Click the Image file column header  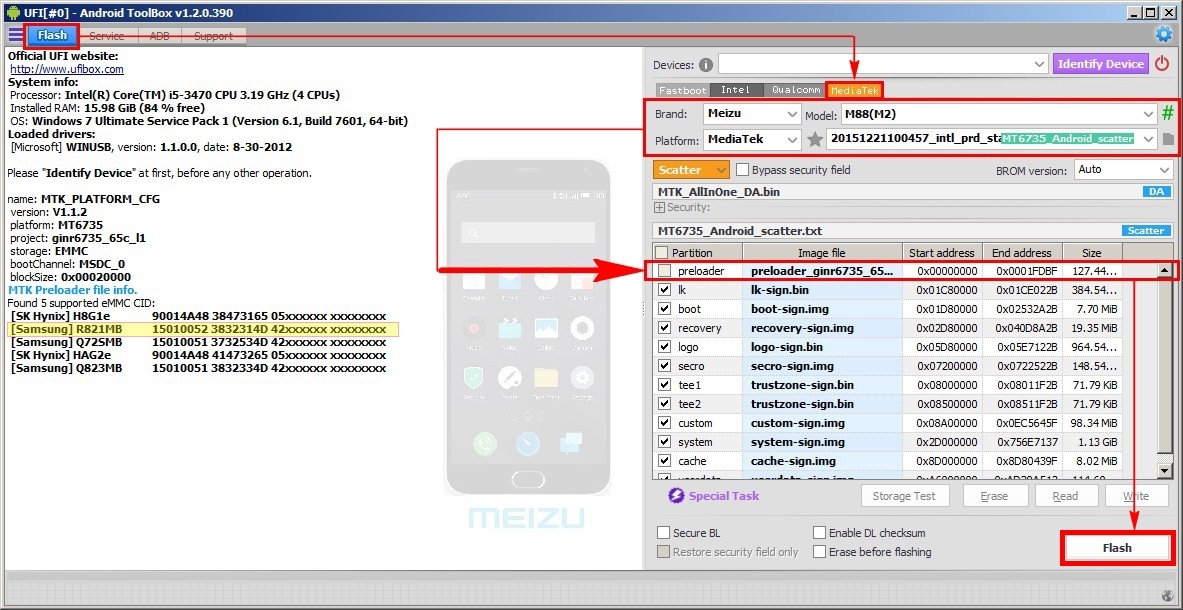click(x=822, y=253)
